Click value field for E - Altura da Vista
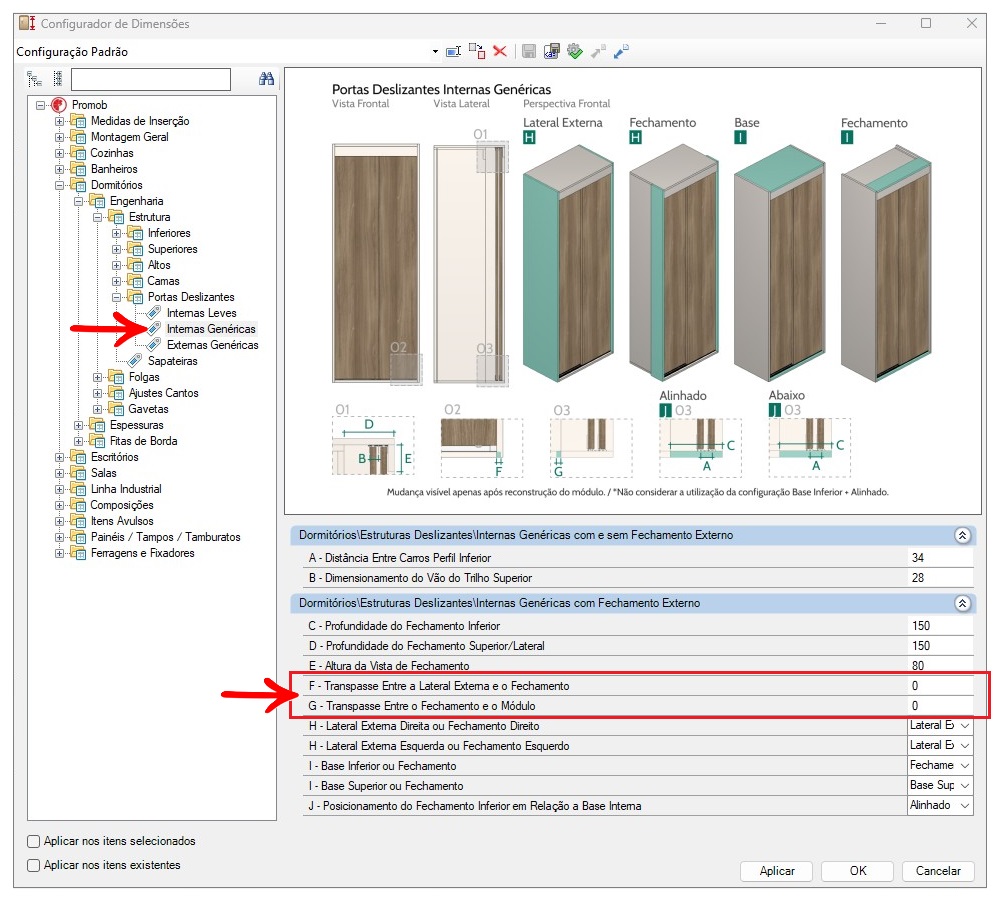The image size is (997, 901). [939, 666]
